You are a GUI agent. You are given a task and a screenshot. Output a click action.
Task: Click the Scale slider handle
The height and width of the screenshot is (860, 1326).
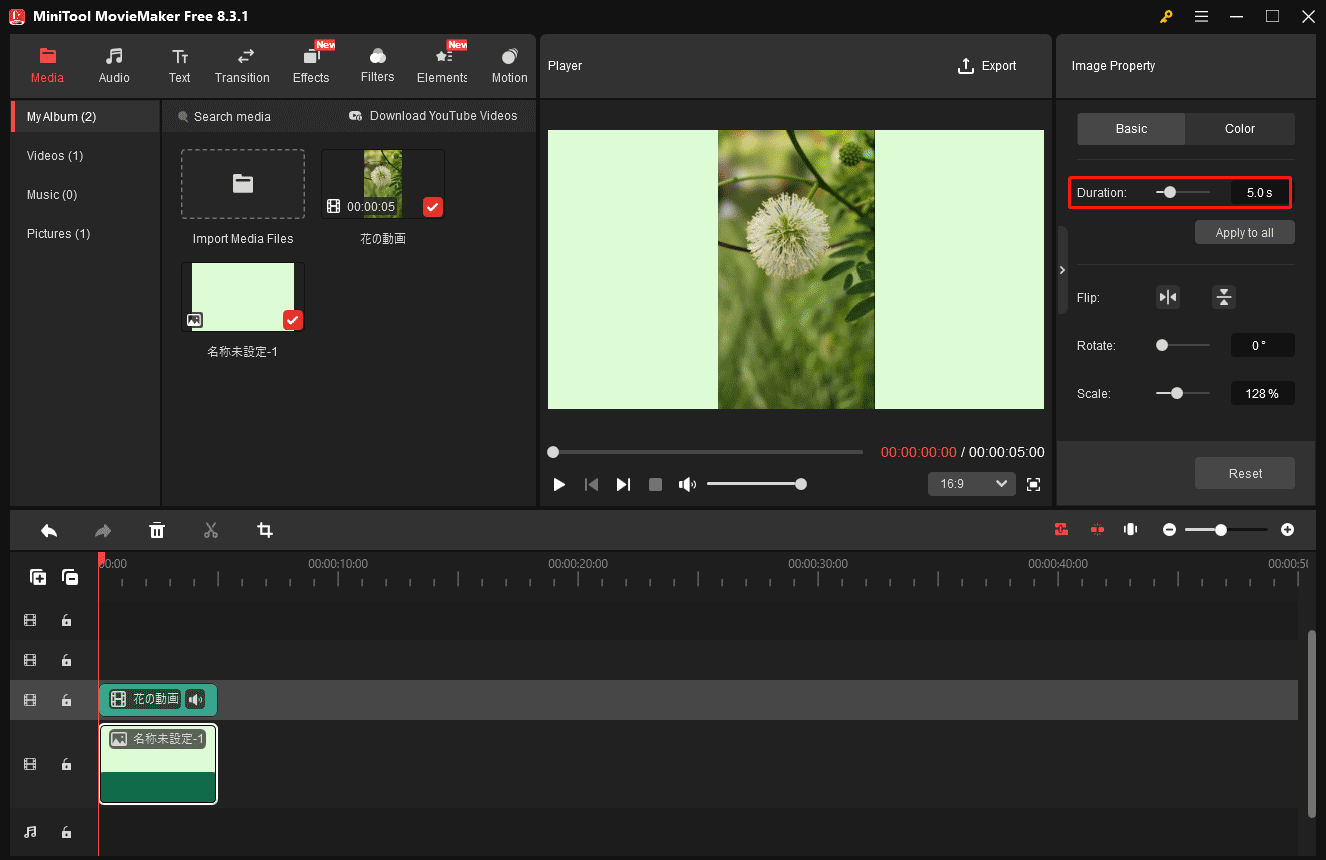[x=1177, y=394]
